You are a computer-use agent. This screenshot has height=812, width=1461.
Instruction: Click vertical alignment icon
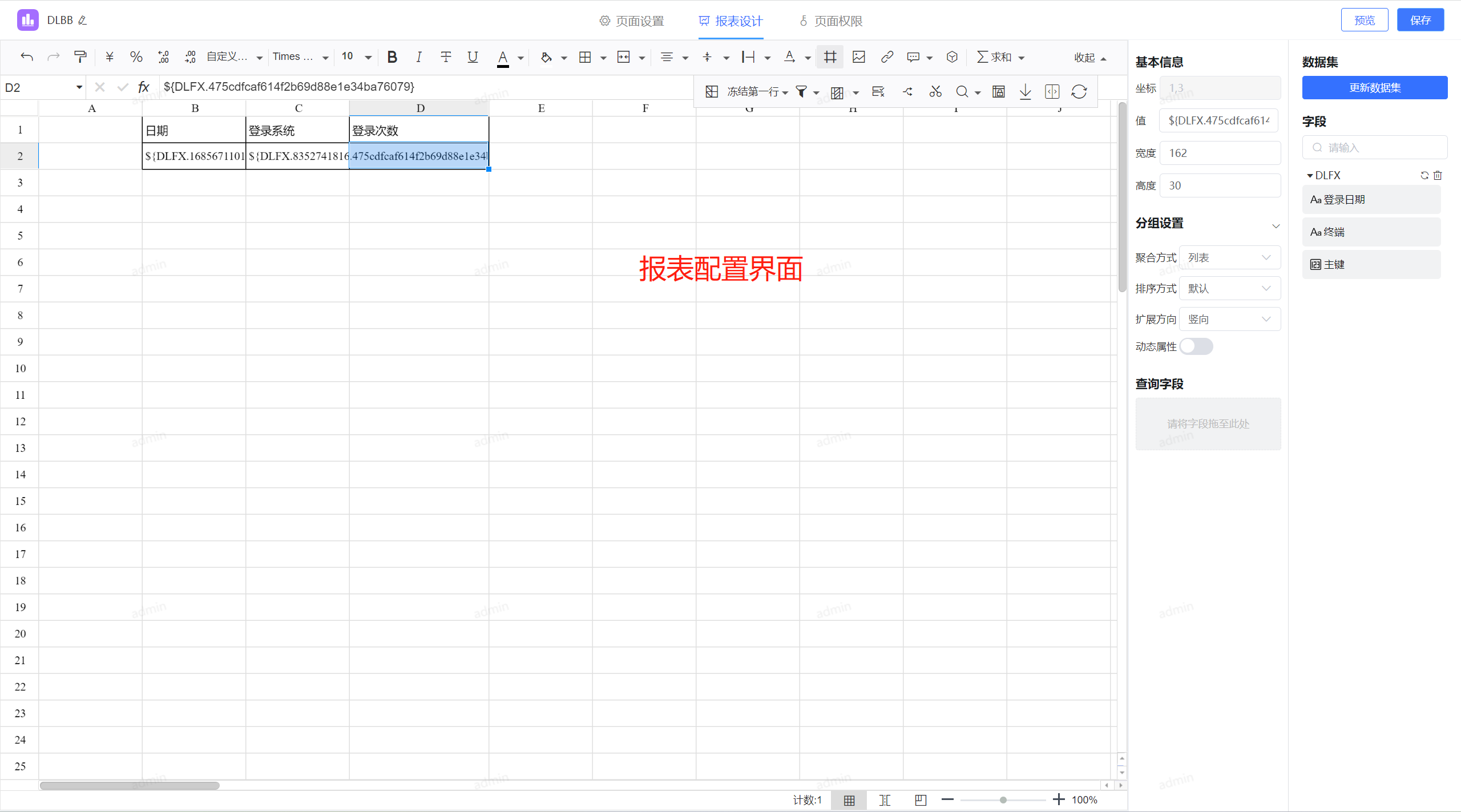coord(708,57)
